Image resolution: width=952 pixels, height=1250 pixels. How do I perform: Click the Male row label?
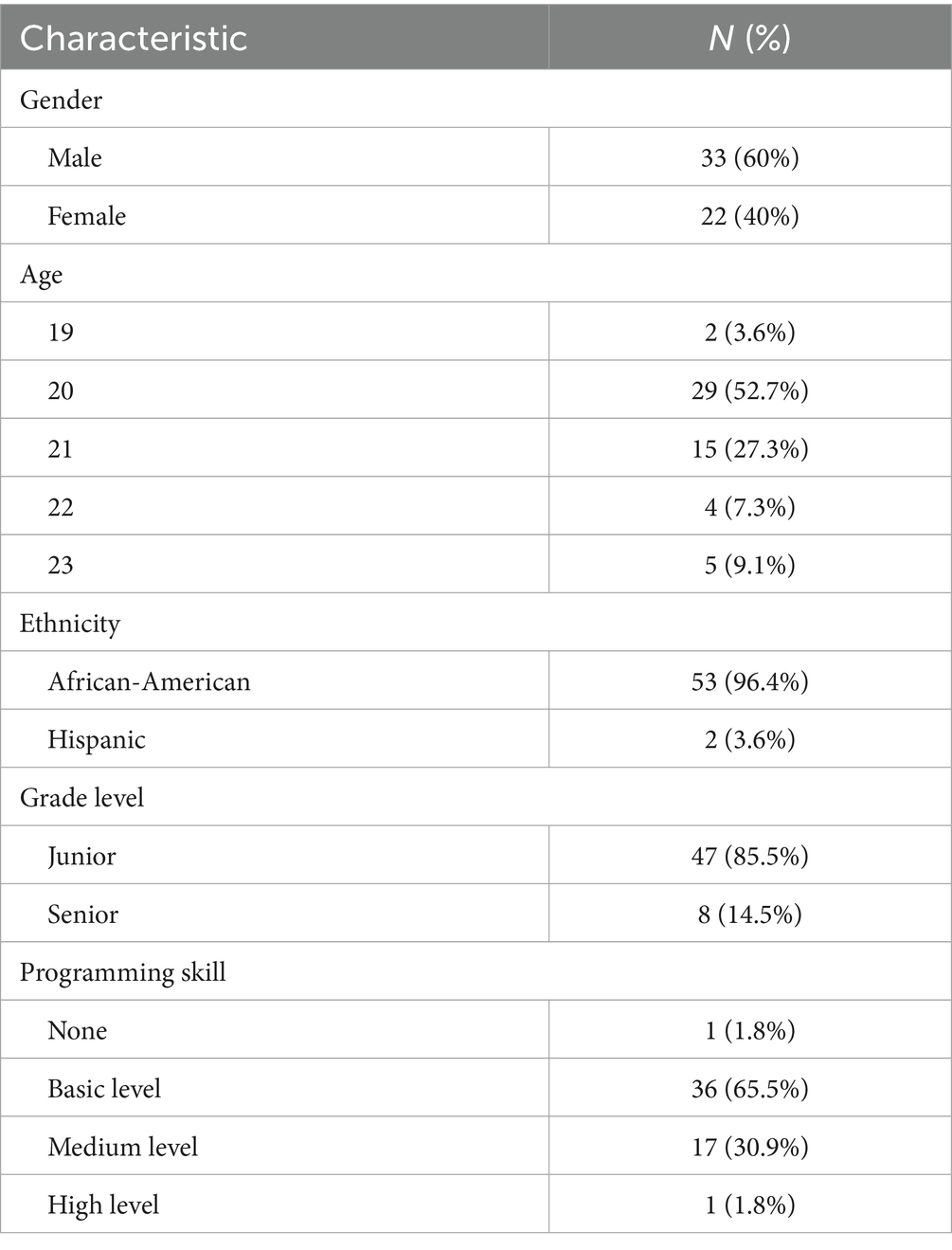tap(75, 157)
